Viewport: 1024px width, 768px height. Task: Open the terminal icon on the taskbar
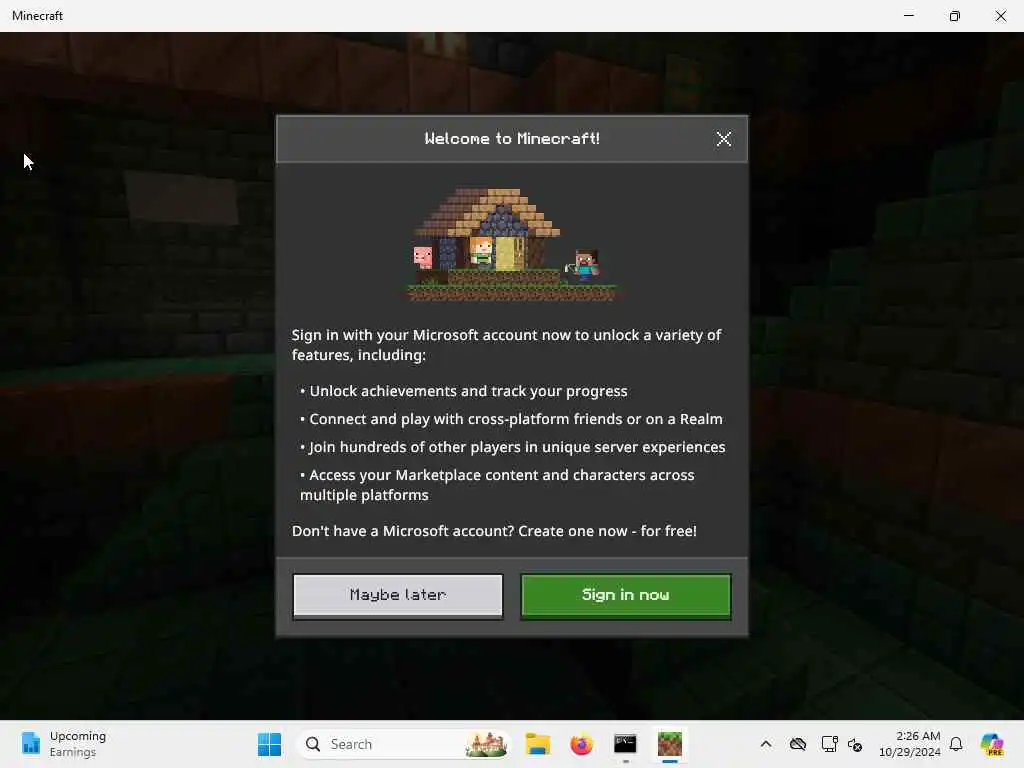click(x=625, y=744)
